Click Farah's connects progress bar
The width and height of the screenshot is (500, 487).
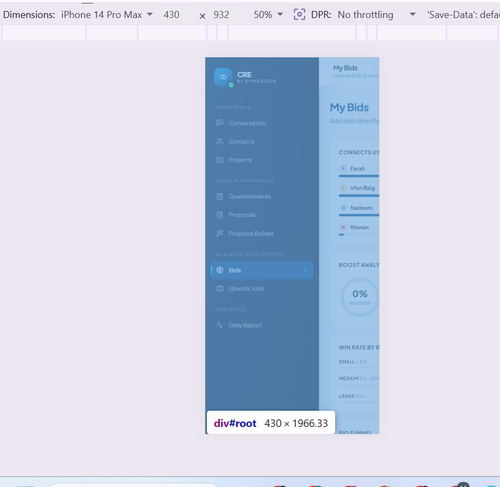point(359,176)
